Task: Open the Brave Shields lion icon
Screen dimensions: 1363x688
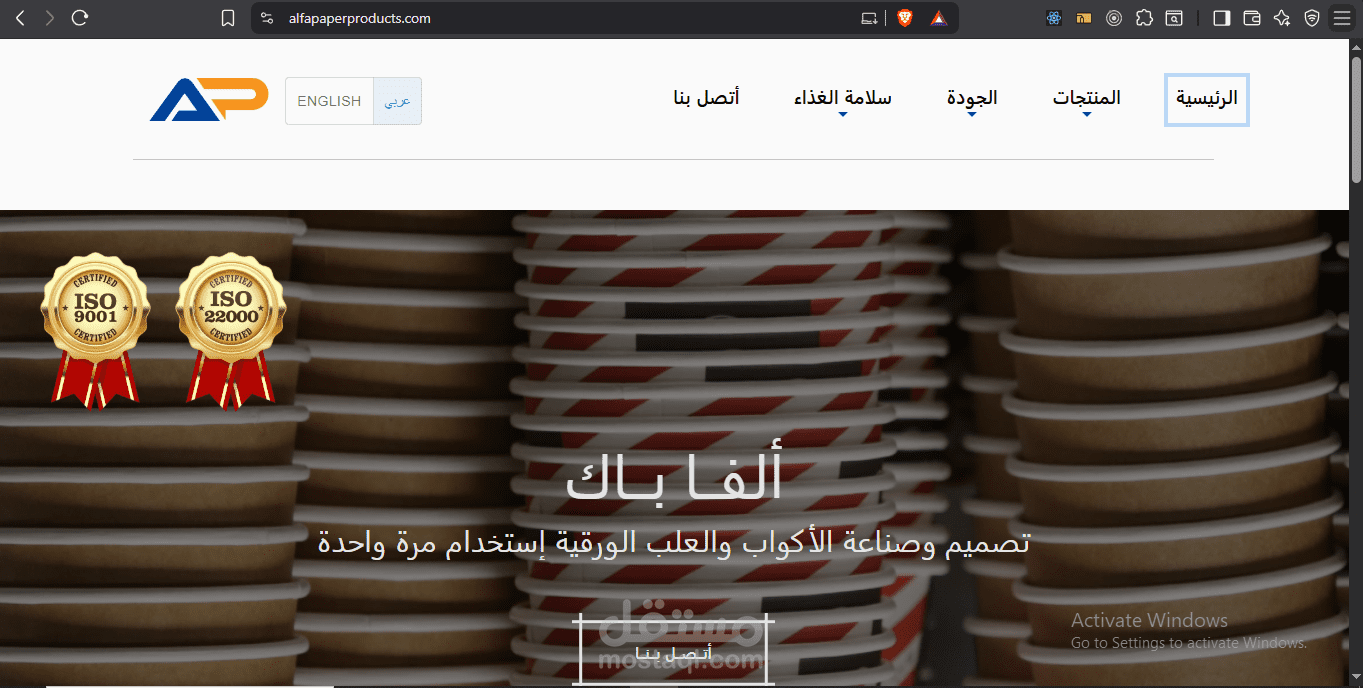Action: pos(905,18)
